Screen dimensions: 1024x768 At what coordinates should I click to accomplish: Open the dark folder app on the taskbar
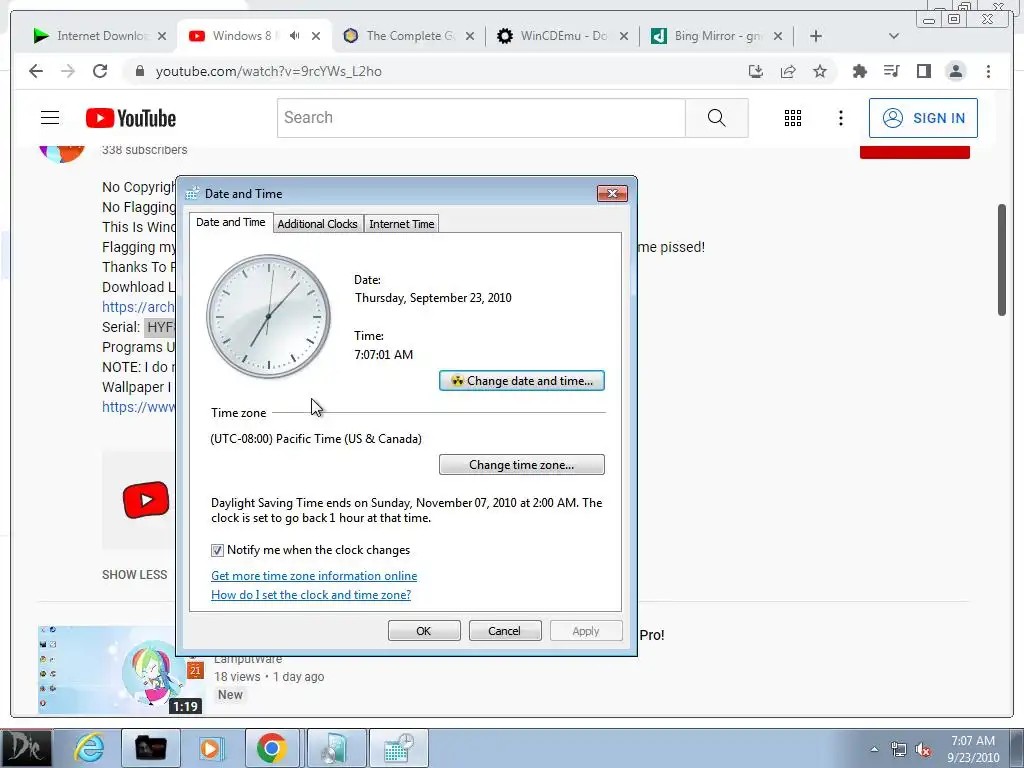150,748
